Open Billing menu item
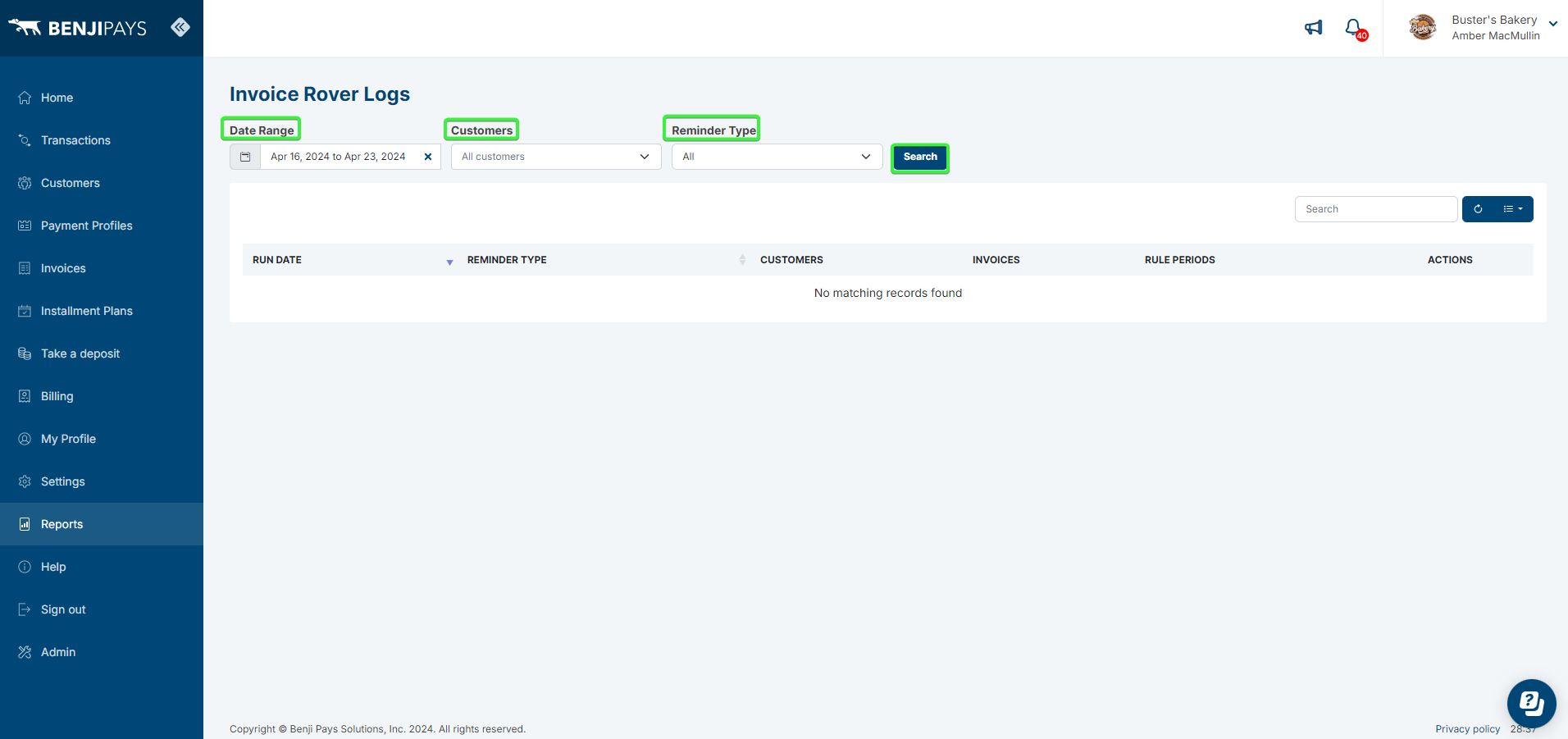 click(102, 396)
